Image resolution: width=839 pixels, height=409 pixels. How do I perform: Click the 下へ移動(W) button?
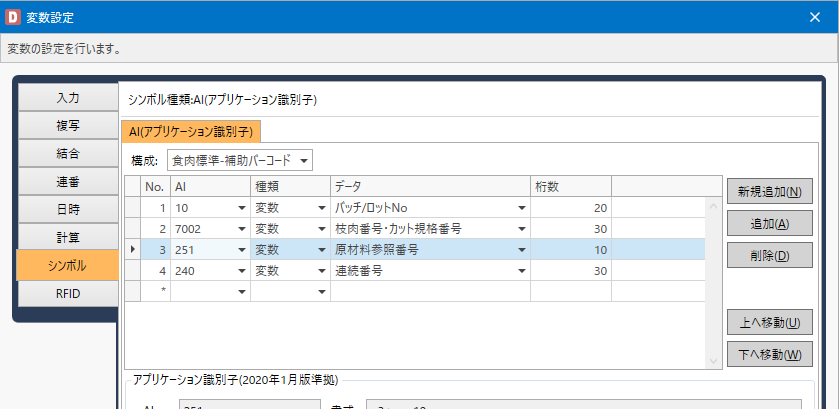pos(769,354)
